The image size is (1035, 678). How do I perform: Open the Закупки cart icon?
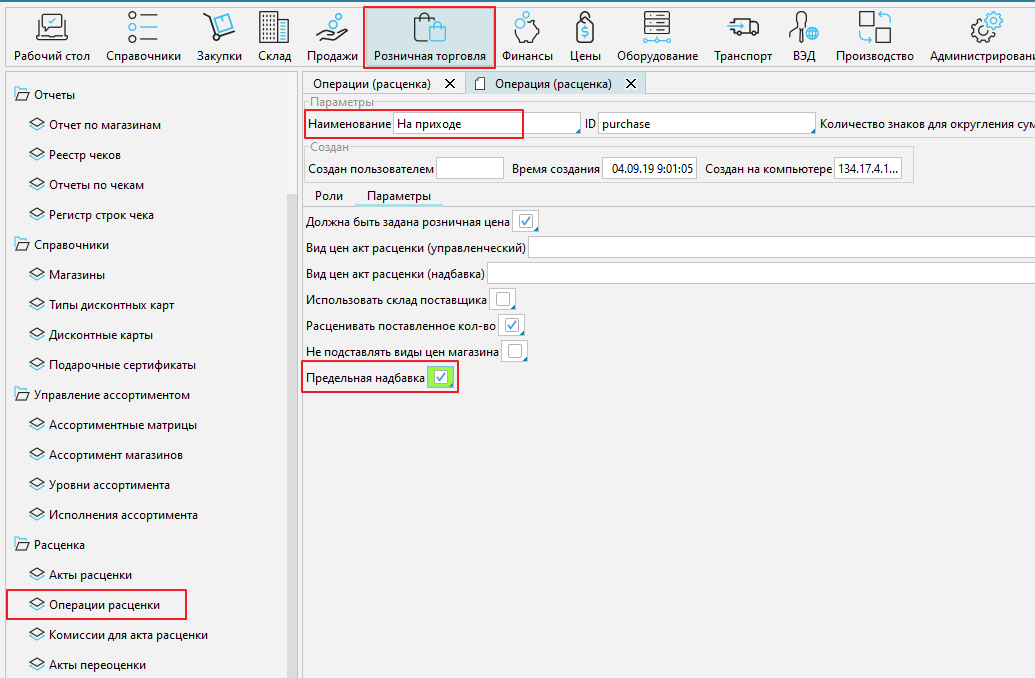click(218, 28)
